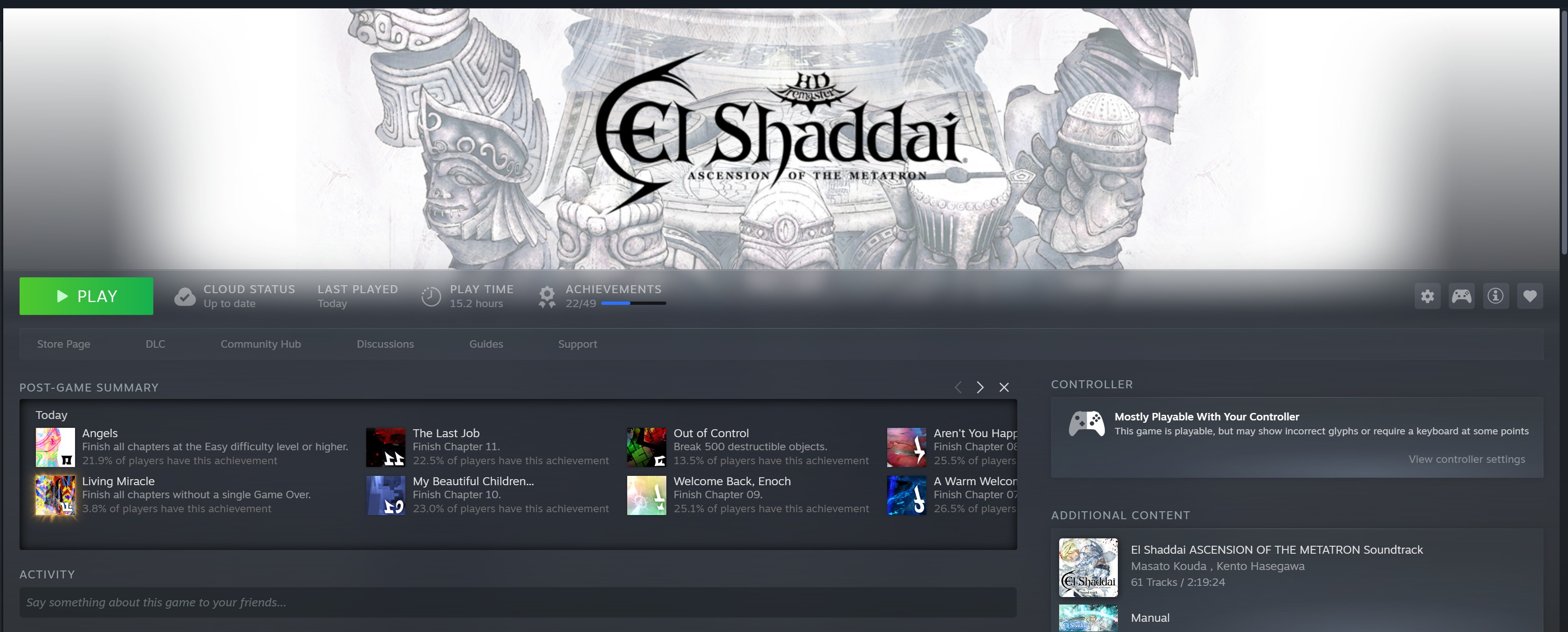1568x632 pixels.
Task: Go to Community Hub
Action: click(260, 344)
